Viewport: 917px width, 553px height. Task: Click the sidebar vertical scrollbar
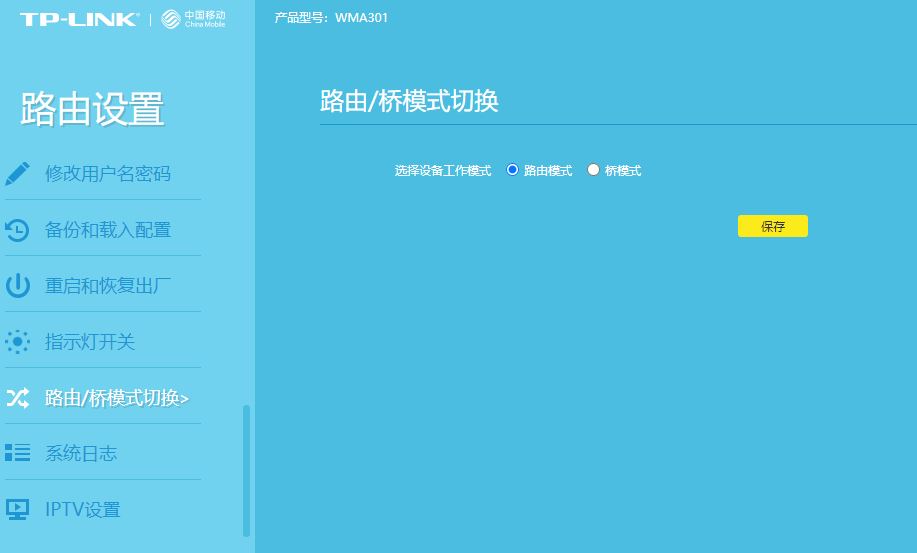point(246,471)
